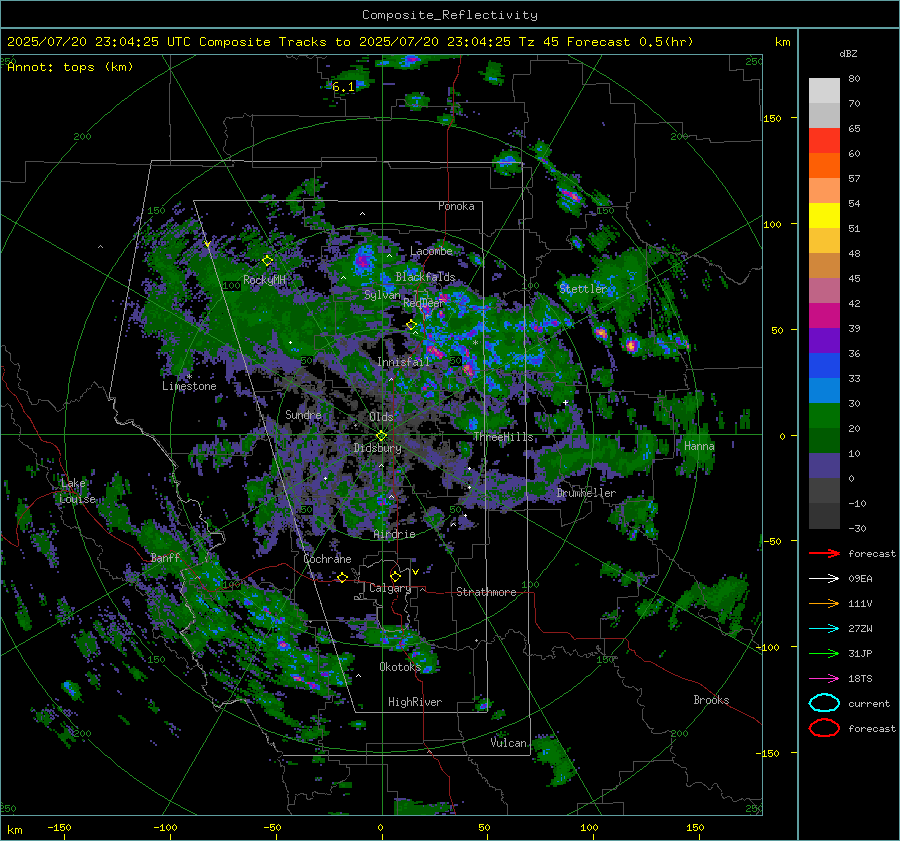The image size is (900, 841).
Task: Click the magenta 18TS arrow icon
Action: tap(824, 679)
